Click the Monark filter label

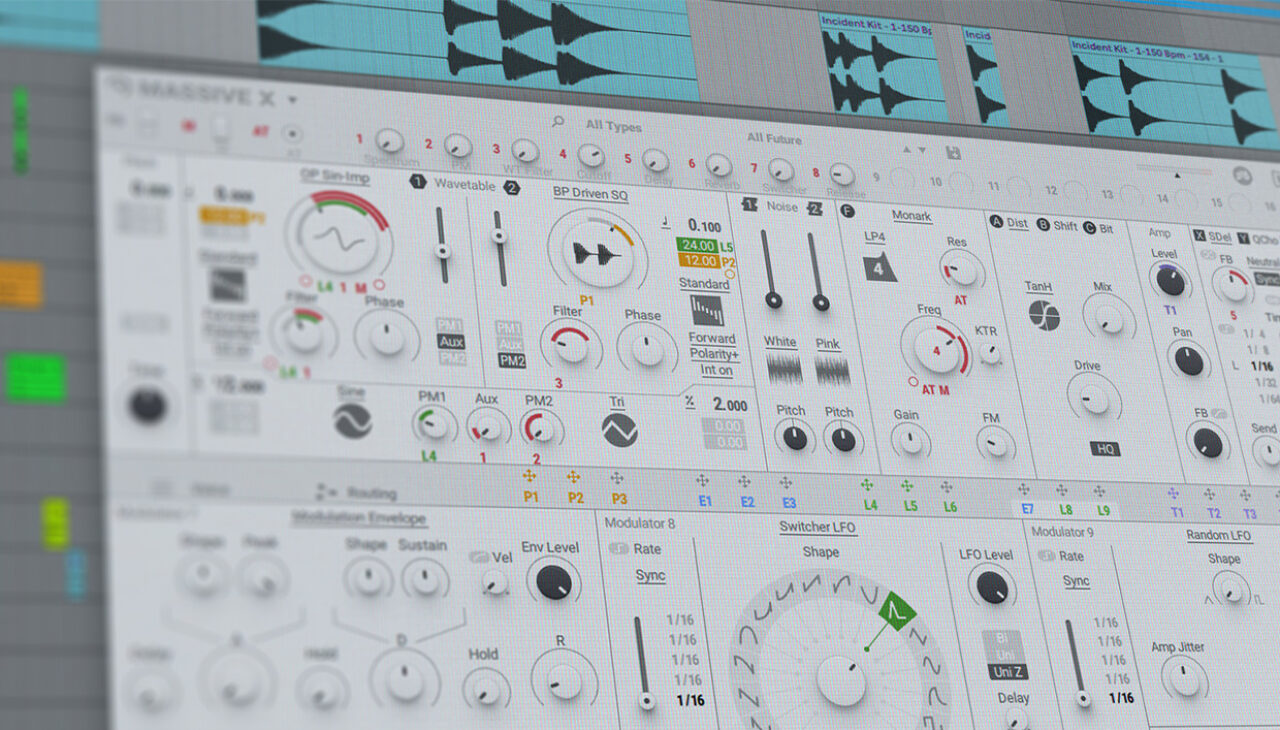(911, 217)
